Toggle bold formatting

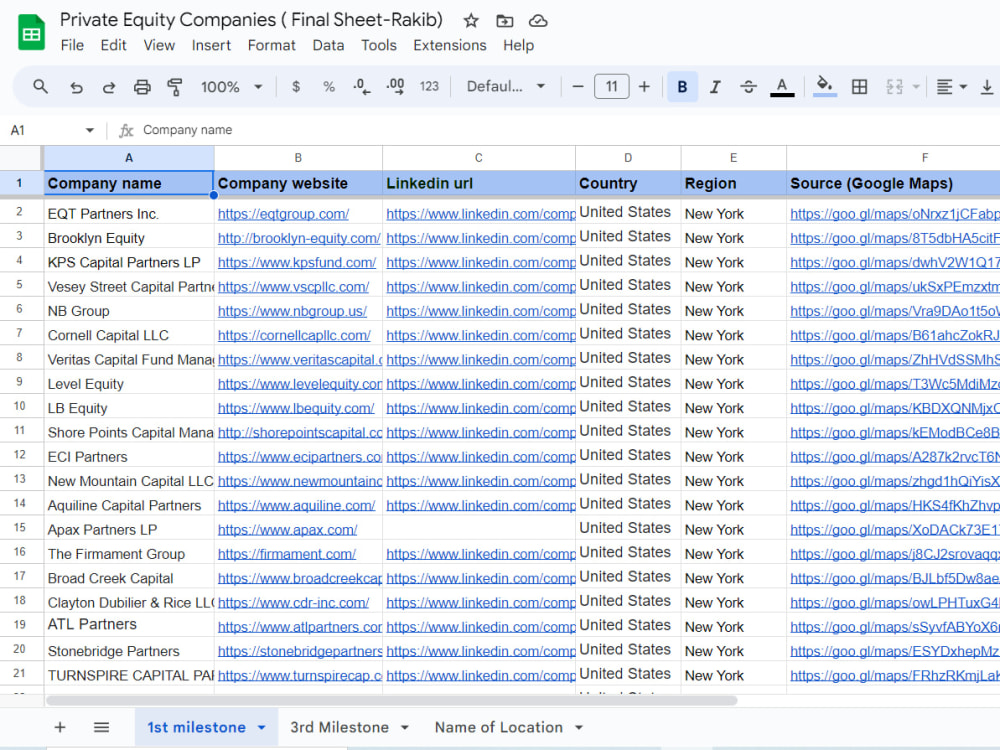[x=681, y=86]
